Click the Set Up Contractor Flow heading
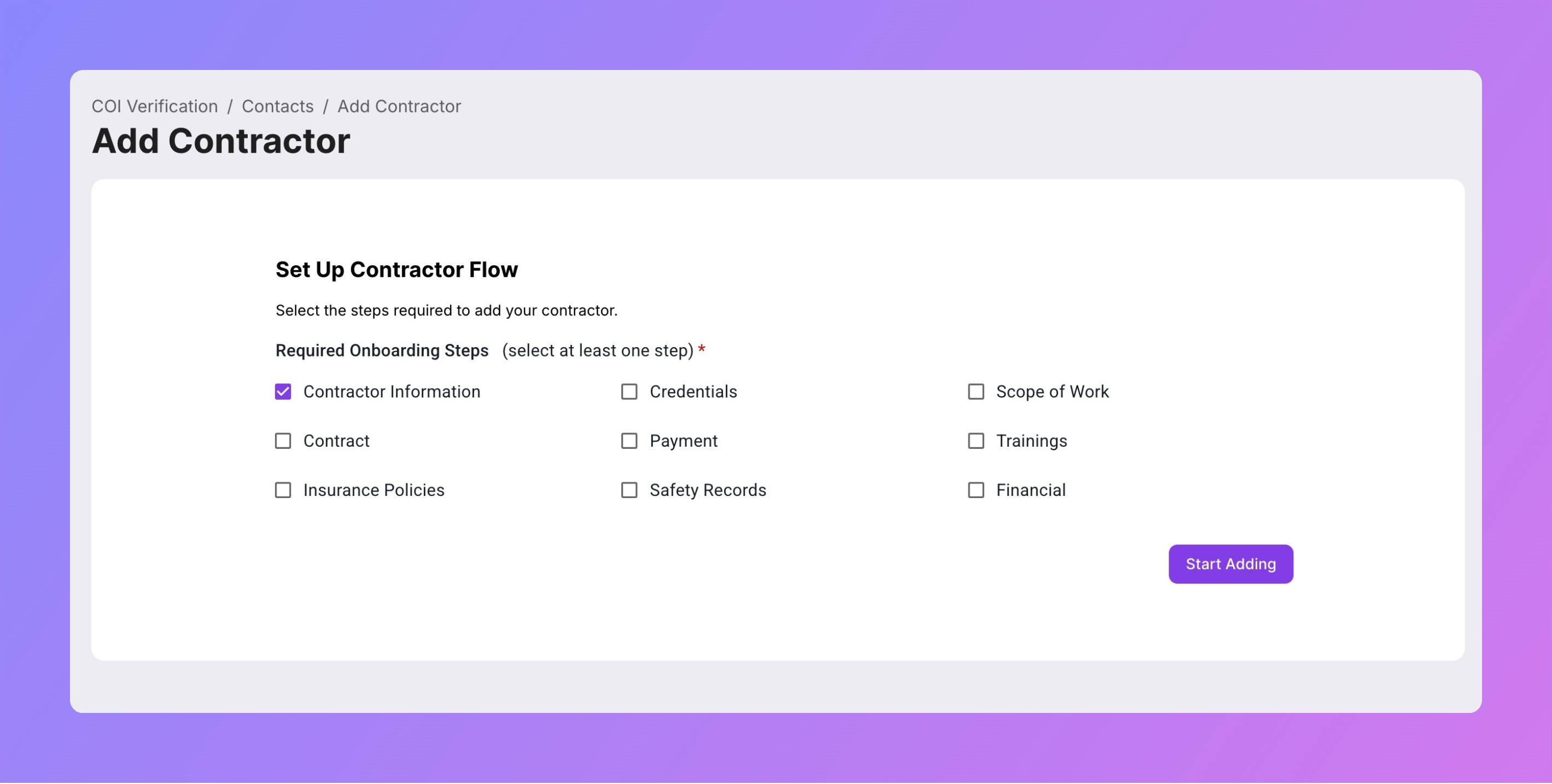Viewport: 1552px width, 784px height. [x=396, y=270]
